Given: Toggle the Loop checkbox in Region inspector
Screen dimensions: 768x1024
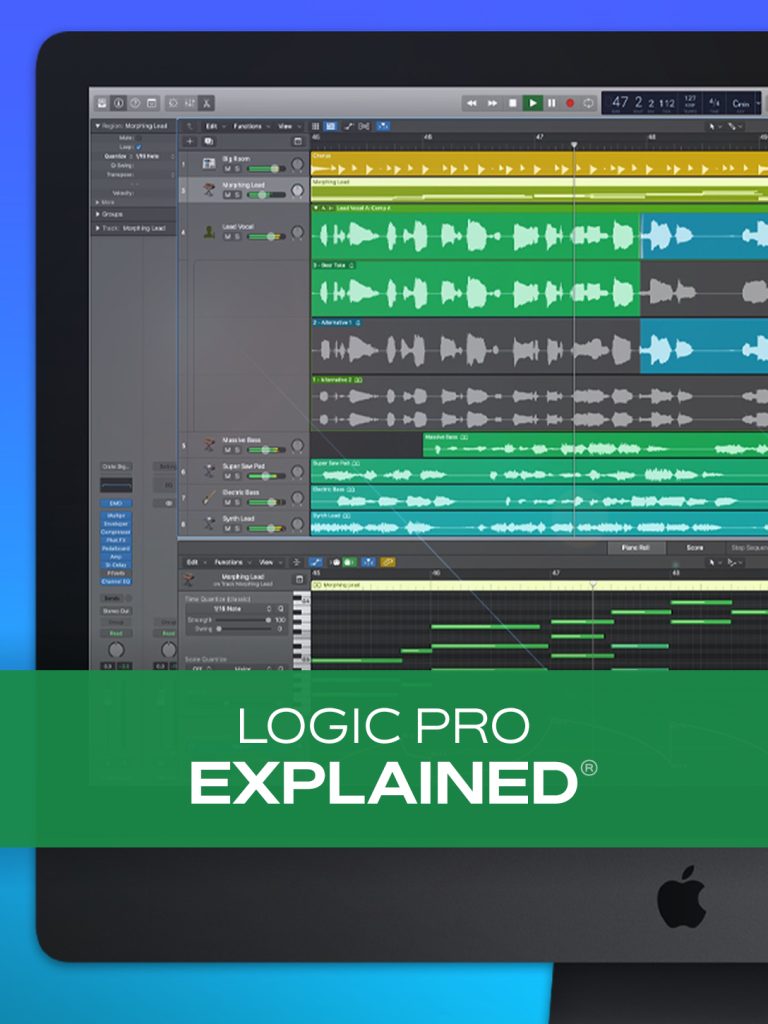Looking at the screenshot, I should (139, 147).
